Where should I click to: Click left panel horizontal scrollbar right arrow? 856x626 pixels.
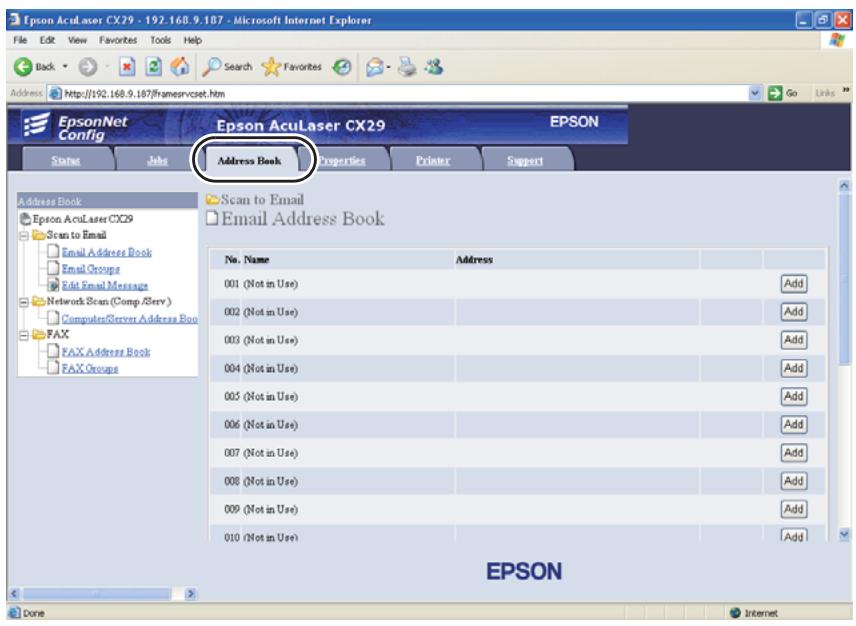click(x=191, y=593)
